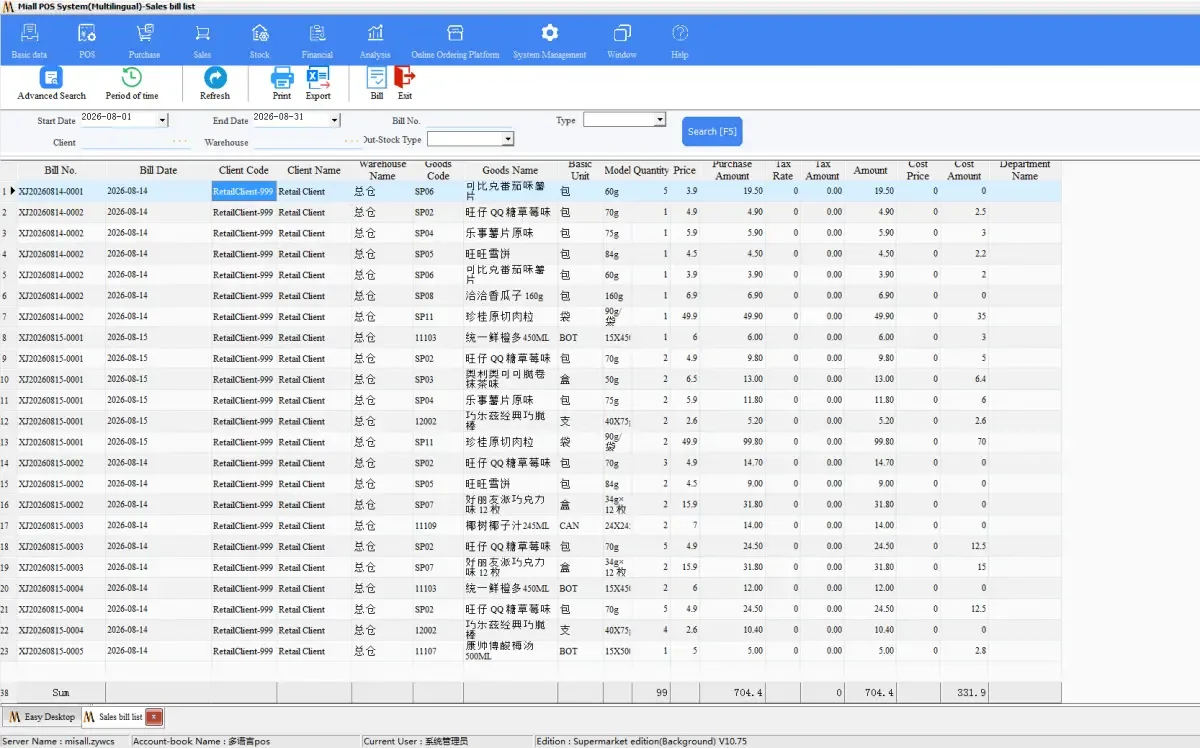Viewport: 1200px width, 748px height.
Task: Click the 99.80 amount cell in row 13
Action: (x=870, y=442)
